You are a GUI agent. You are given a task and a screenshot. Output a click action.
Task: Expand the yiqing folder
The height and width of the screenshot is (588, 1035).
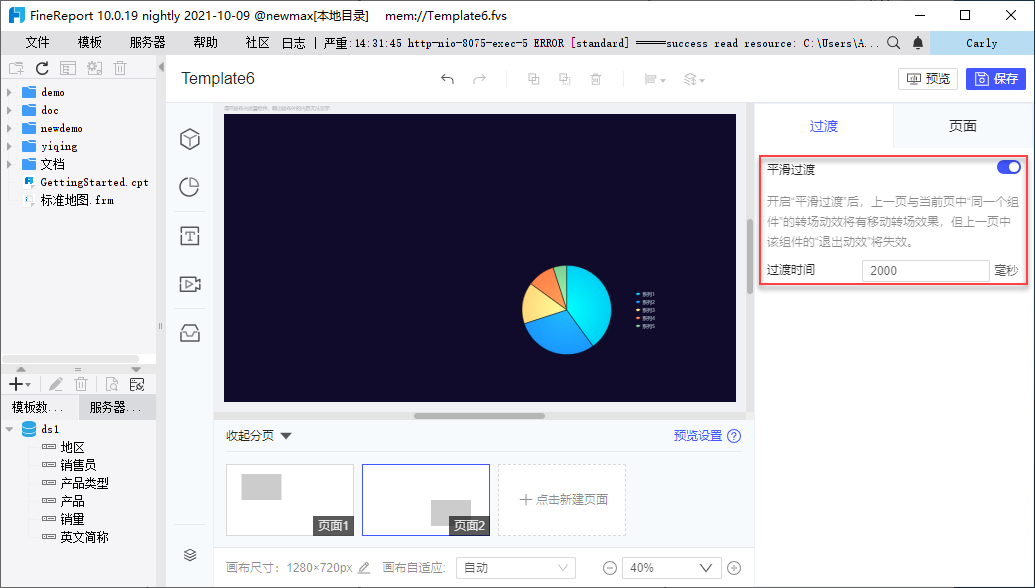(9, 146)
